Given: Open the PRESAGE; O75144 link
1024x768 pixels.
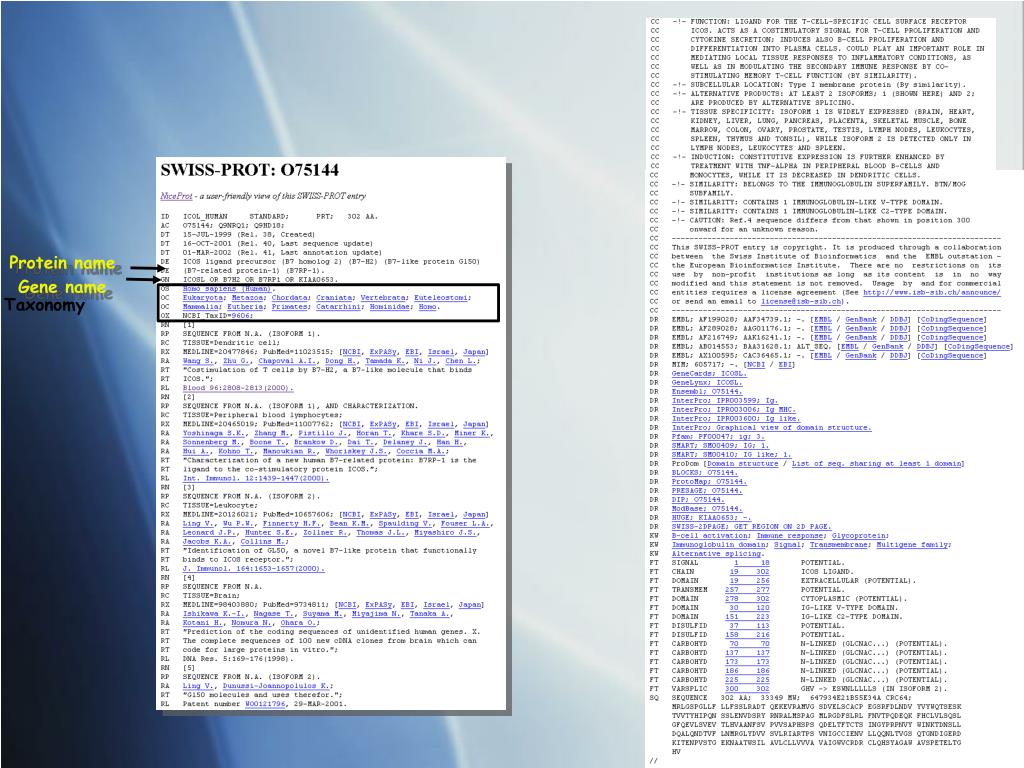Looking at the screenshot, I should point(707,491).
